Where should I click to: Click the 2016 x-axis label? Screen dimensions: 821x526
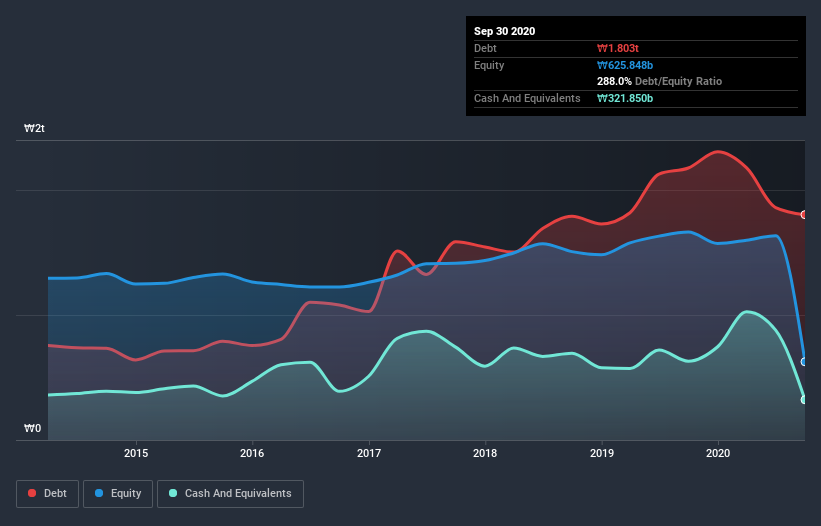click(x=252, y=453)
